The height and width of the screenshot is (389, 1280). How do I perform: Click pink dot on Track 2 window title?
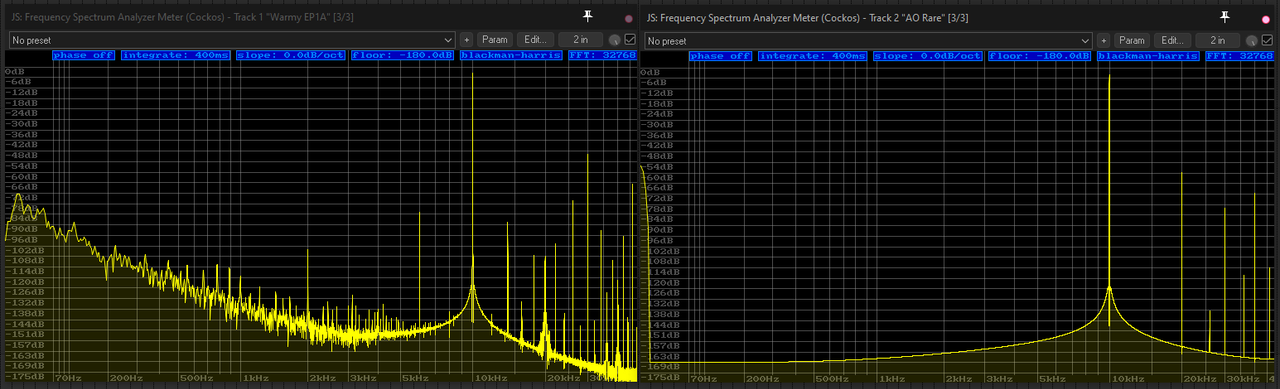tap(1265, 19)
